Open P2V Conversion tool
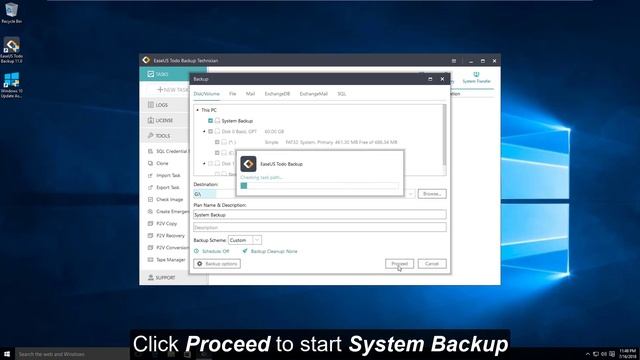The image size is (640, 360). coord(168,248)
